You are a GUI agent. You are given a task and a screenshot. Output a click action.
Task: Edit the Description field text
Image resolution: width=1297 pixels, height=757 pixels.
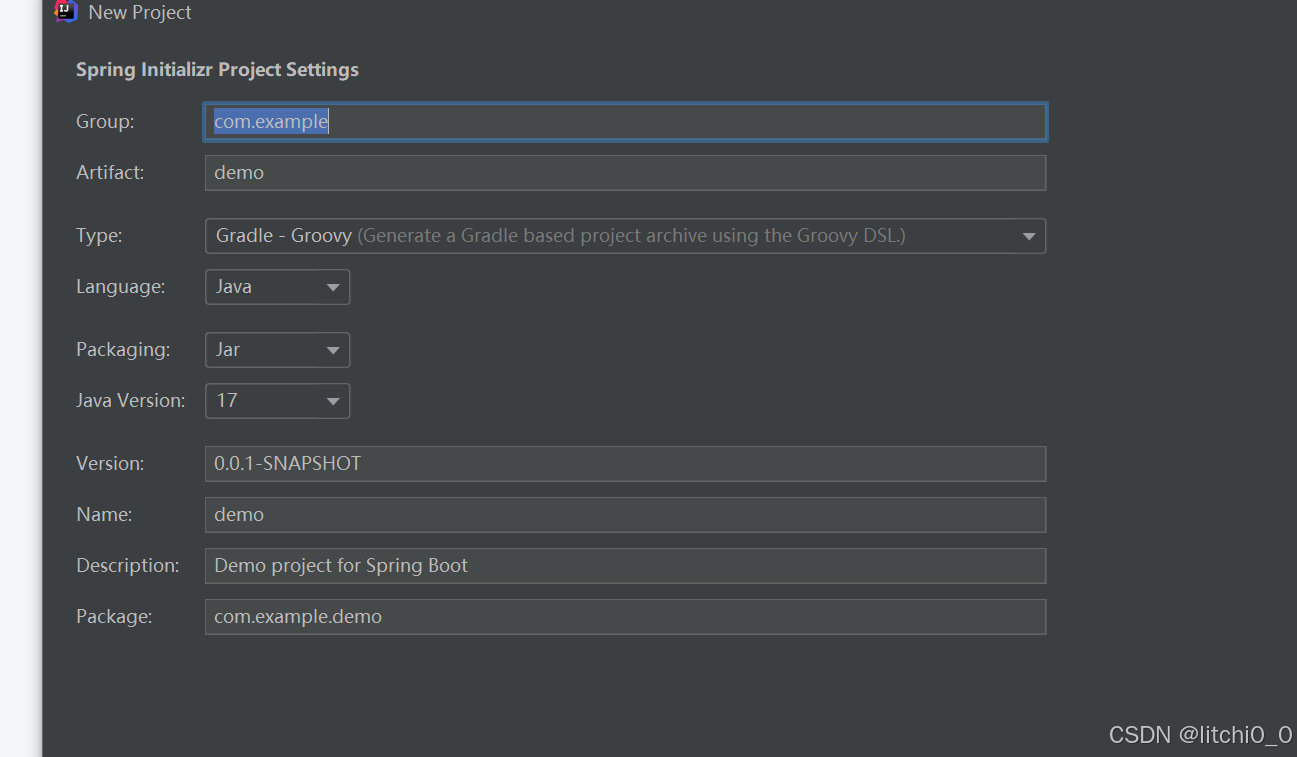(625, 566)
